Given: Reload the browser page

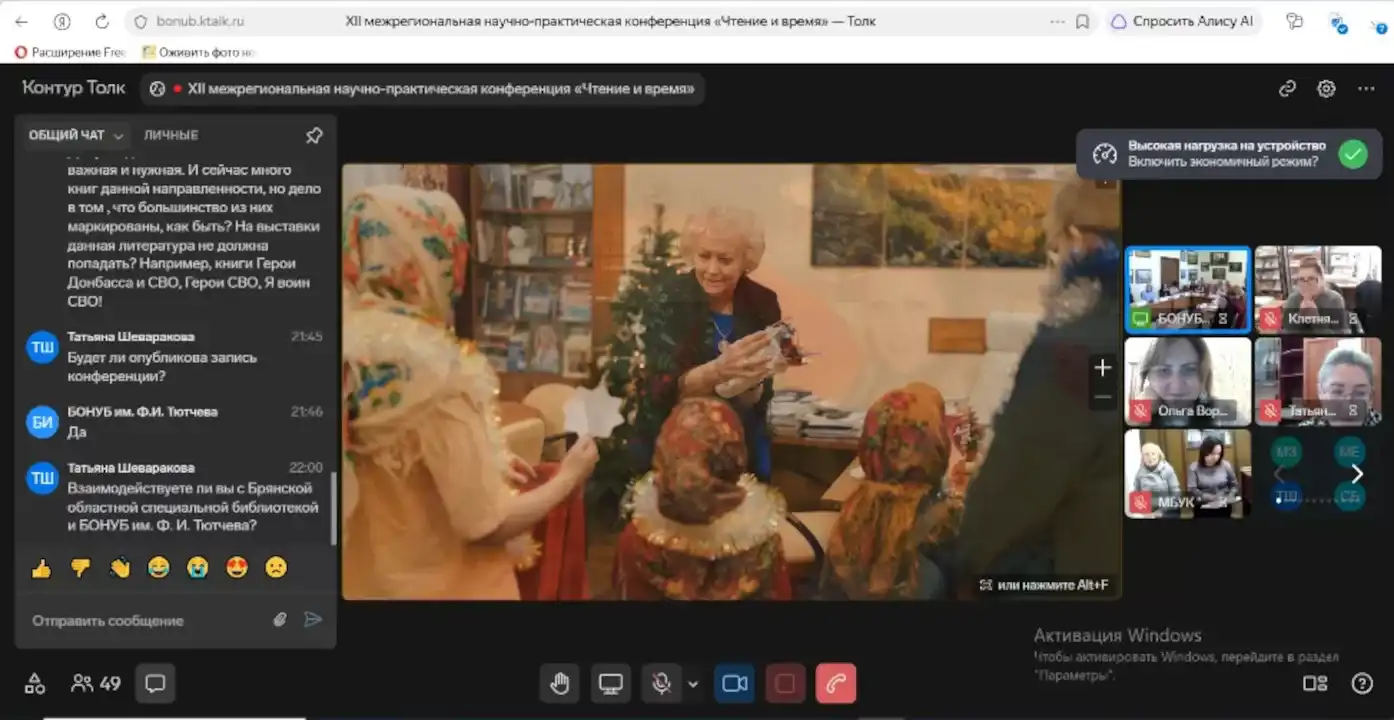Looking at the screenshot, I should pyautogui.click(x=102, y=21).
